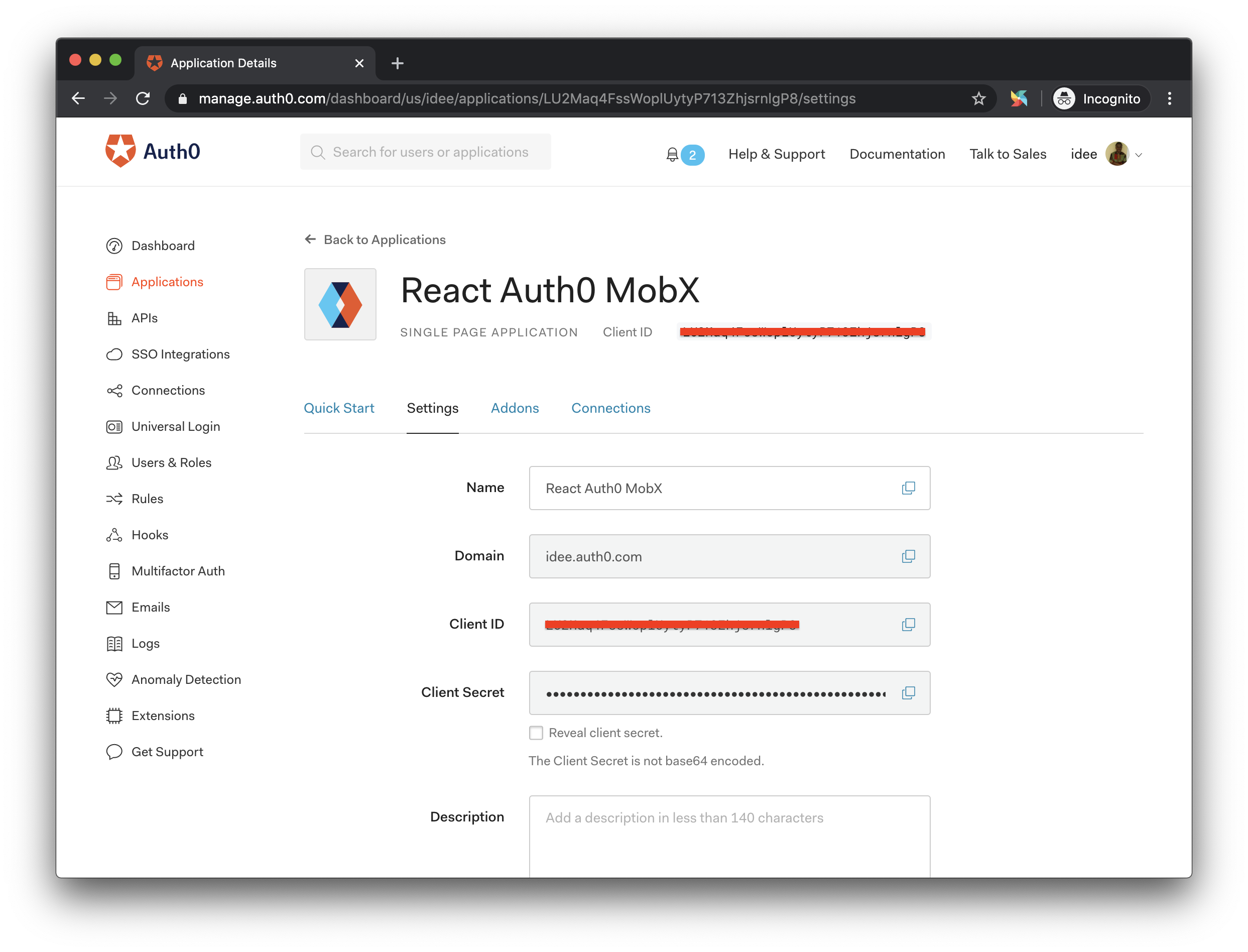This screenshot has height=952, width=1248.
Task: Click the SSO Integrations sidebar icon
Action: (x=115, y=354)
